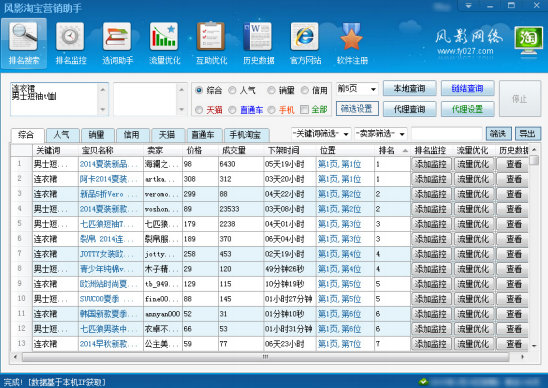548x388 pixels.
Task: Open the 卖家筛选 dropdown
Action: pos(402,134)
